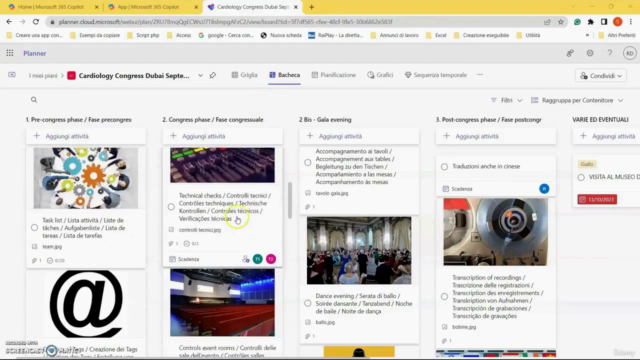Open Sequenza temporale view tab

436,75
